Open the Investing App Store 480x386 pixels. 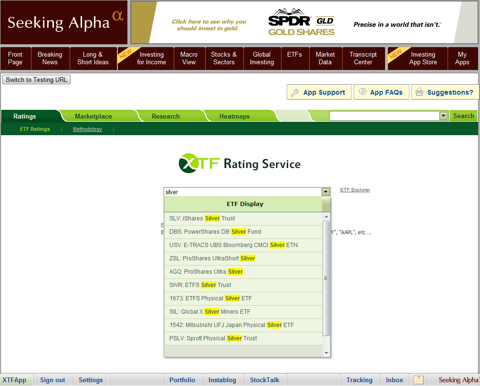[417, 58]
